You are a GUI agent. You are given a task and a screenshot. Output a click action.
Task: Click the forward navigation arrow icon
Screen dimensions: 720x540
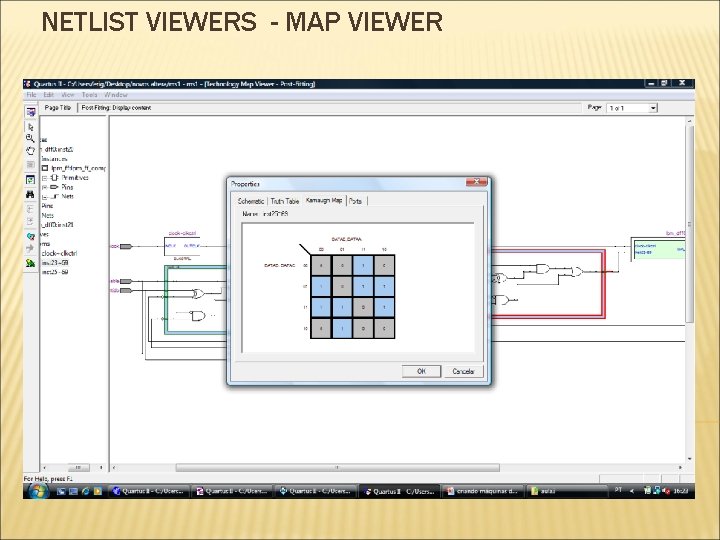tap(30, 221)
